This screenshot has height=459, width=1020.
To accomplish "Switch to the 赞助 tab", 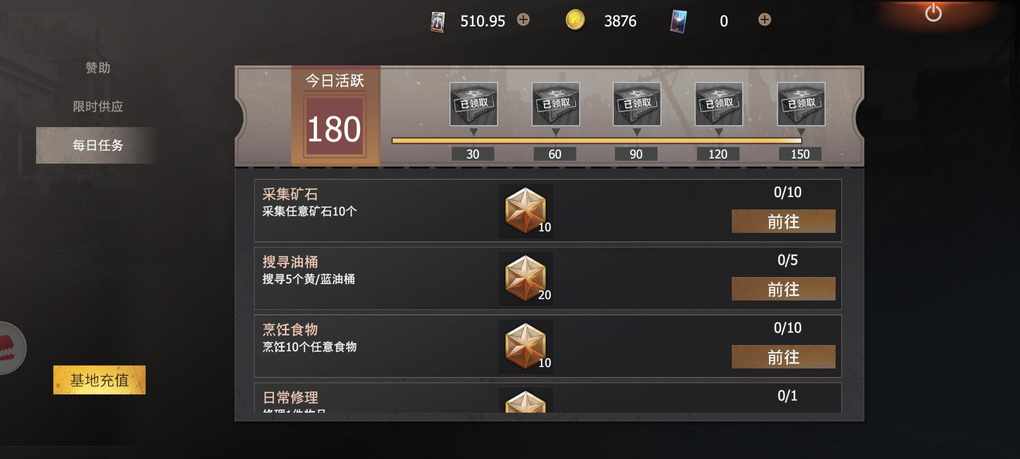I will click(98, 68).
